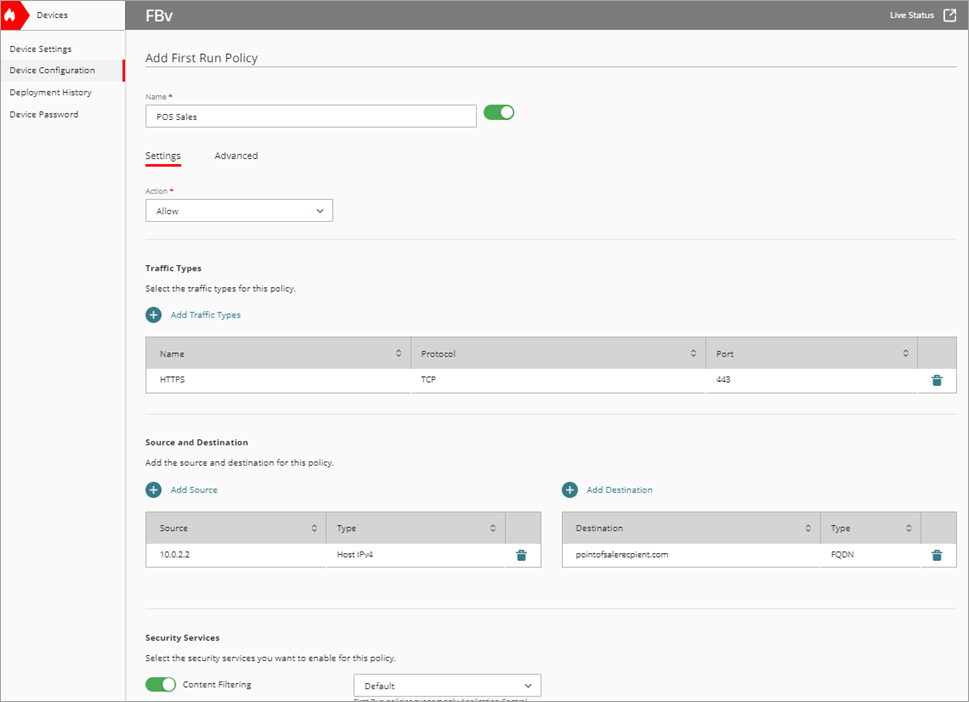The width and height of the screenshot is (969, 702).
Task: Click the plus icon beside Add Source
Action: 153,490
